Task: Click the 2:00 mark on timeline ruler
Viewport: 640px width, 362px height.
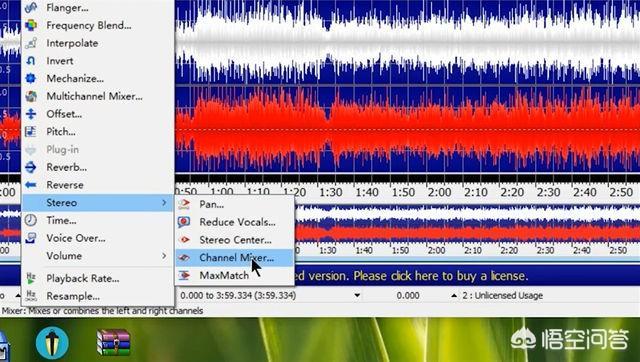Action: [x=439, y=192]
